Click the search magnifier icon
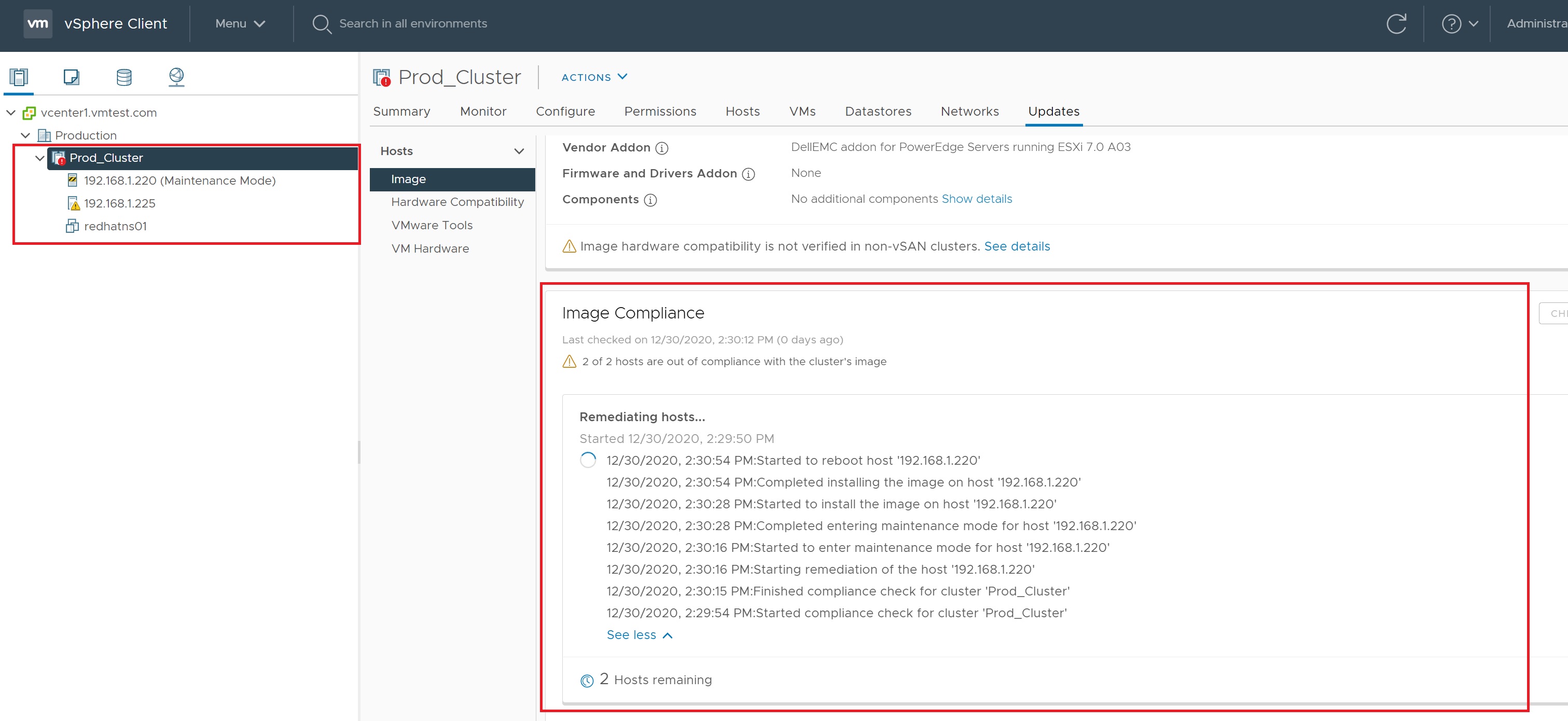 pyautogui.click(x=322, y=24)
